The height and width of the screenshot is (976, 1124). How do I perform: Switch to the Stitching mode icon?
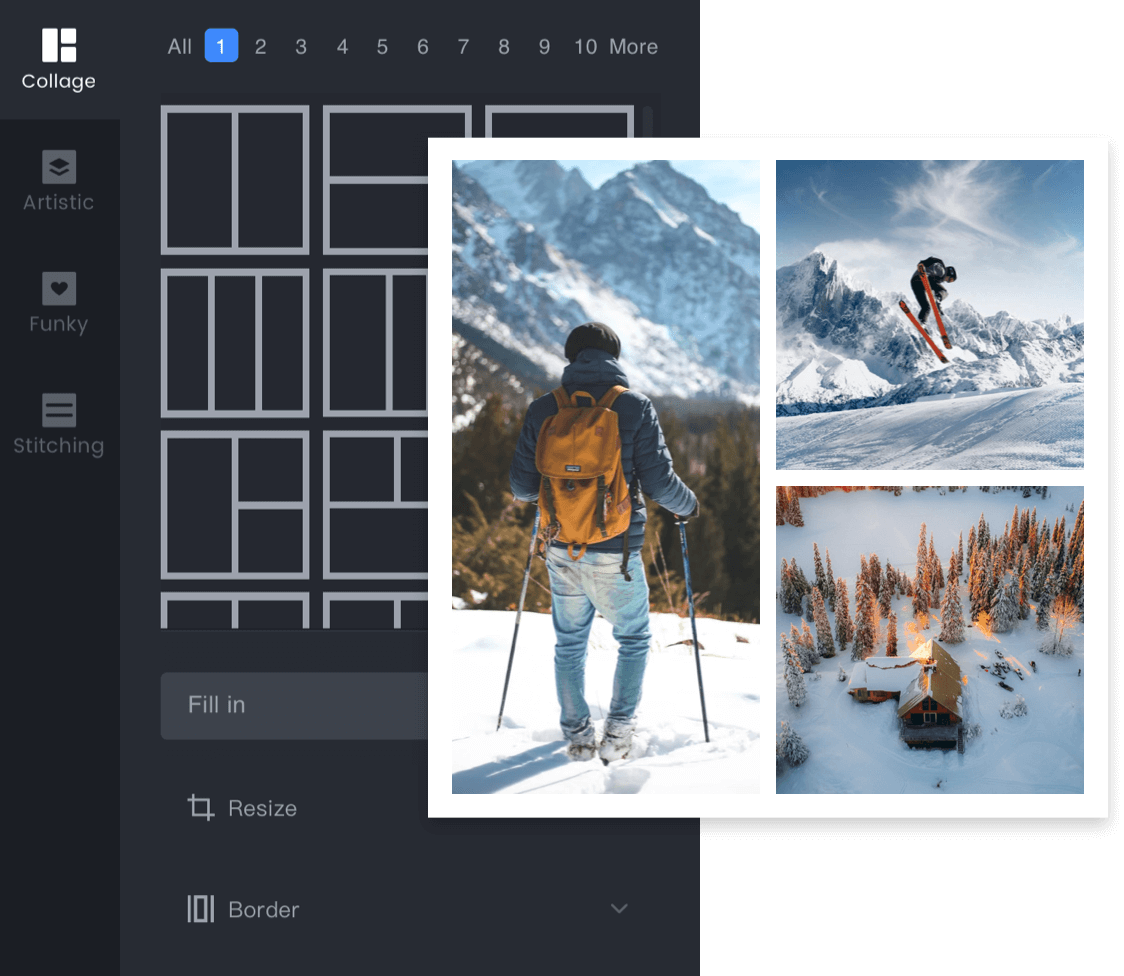click(x=59, y=411)
